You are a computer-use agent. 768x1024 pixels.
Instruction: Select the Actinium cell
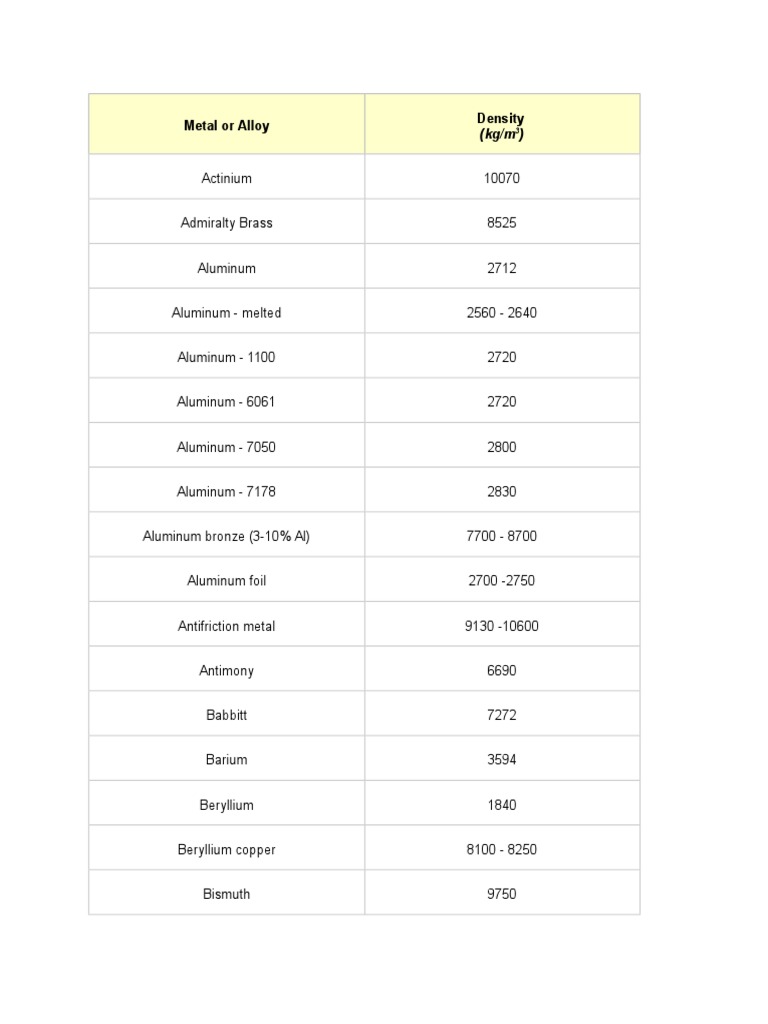[x=226, y=178]
